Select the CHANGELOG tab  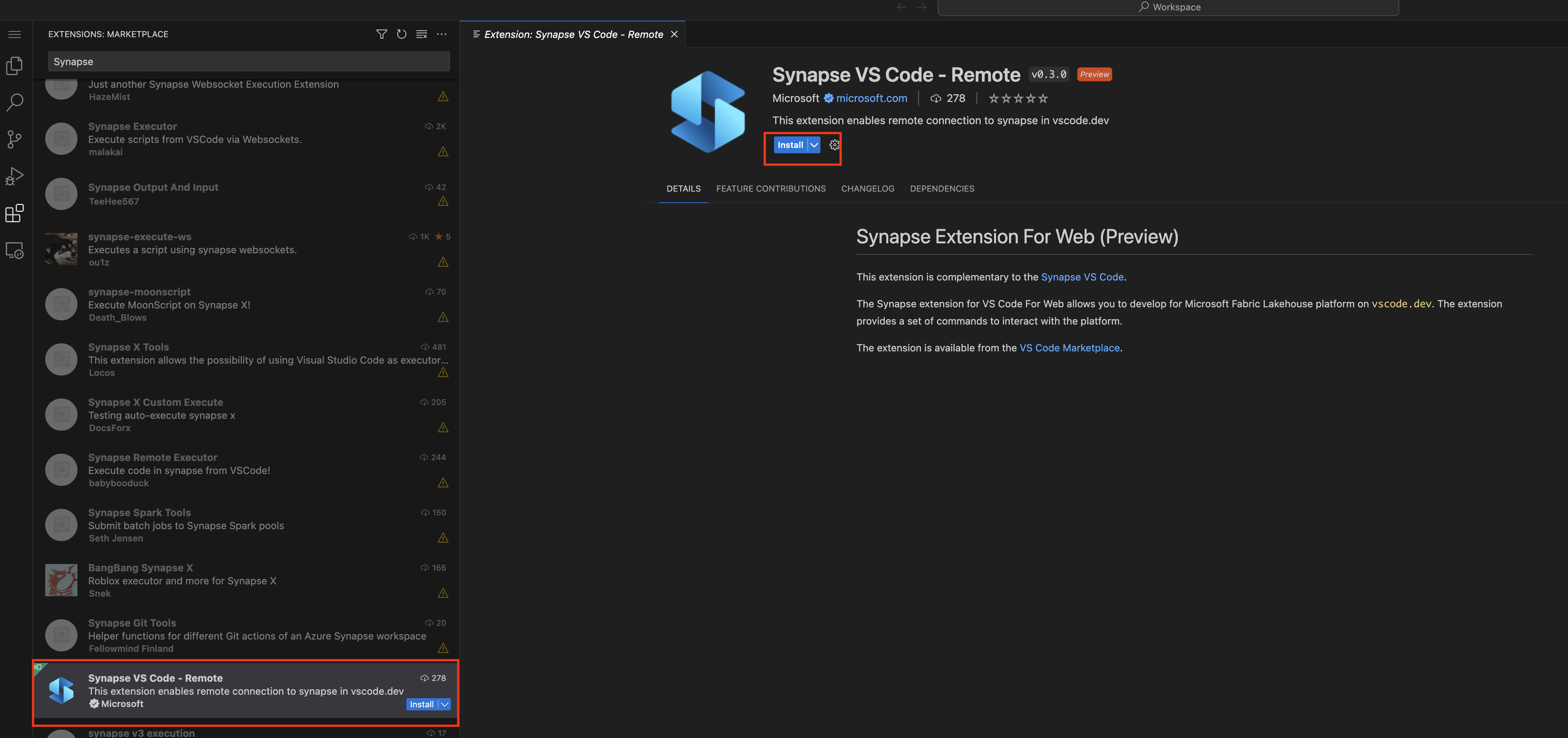[867, 188]
